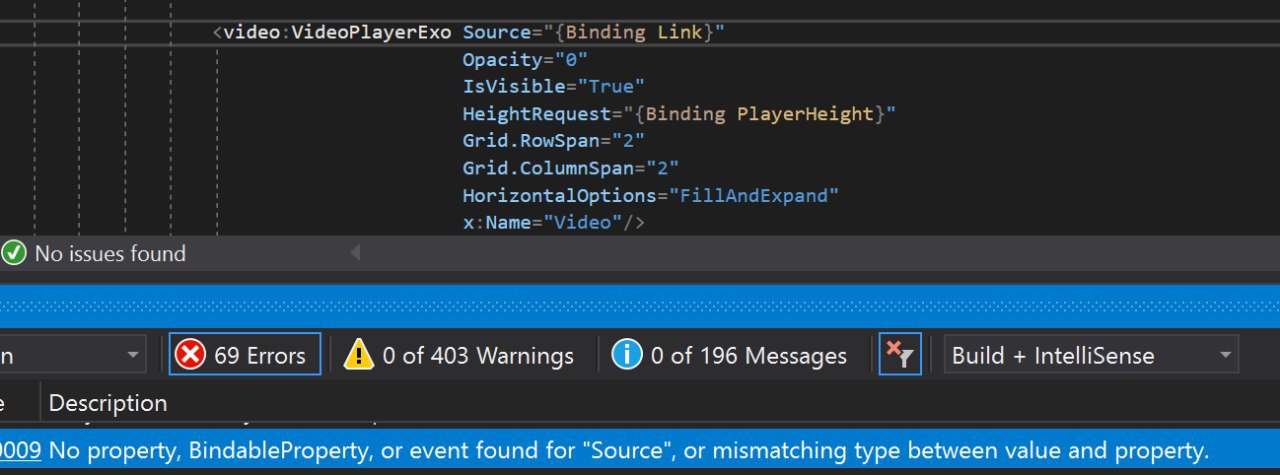The width and height of the screenshot is (1280, 475).
Task: Click the Grid.RowSpan="2" line
Action: 553,140
